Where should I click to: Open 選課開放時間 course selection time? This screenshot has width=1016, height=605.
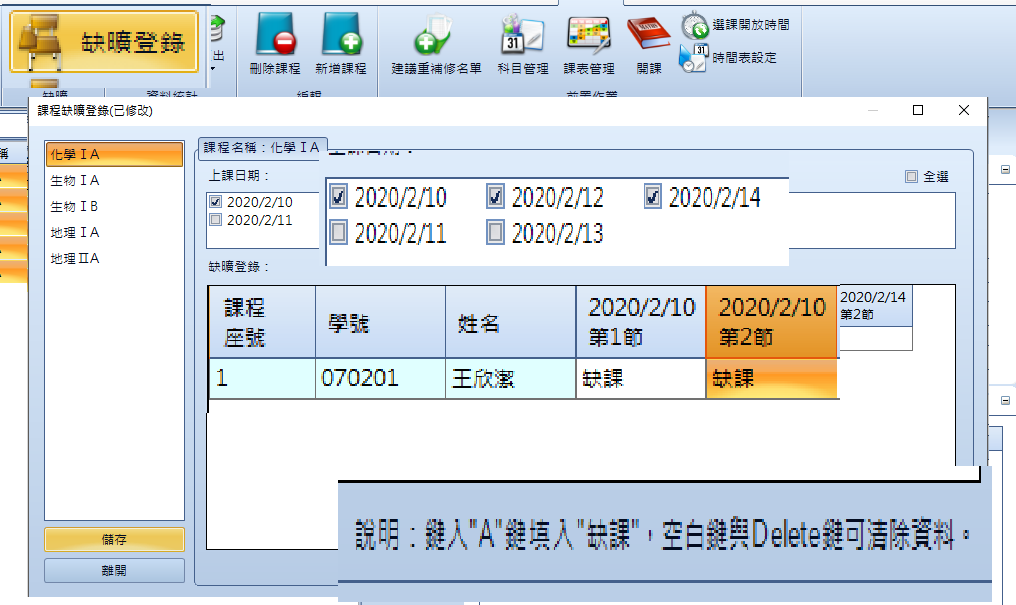point(735,25)
